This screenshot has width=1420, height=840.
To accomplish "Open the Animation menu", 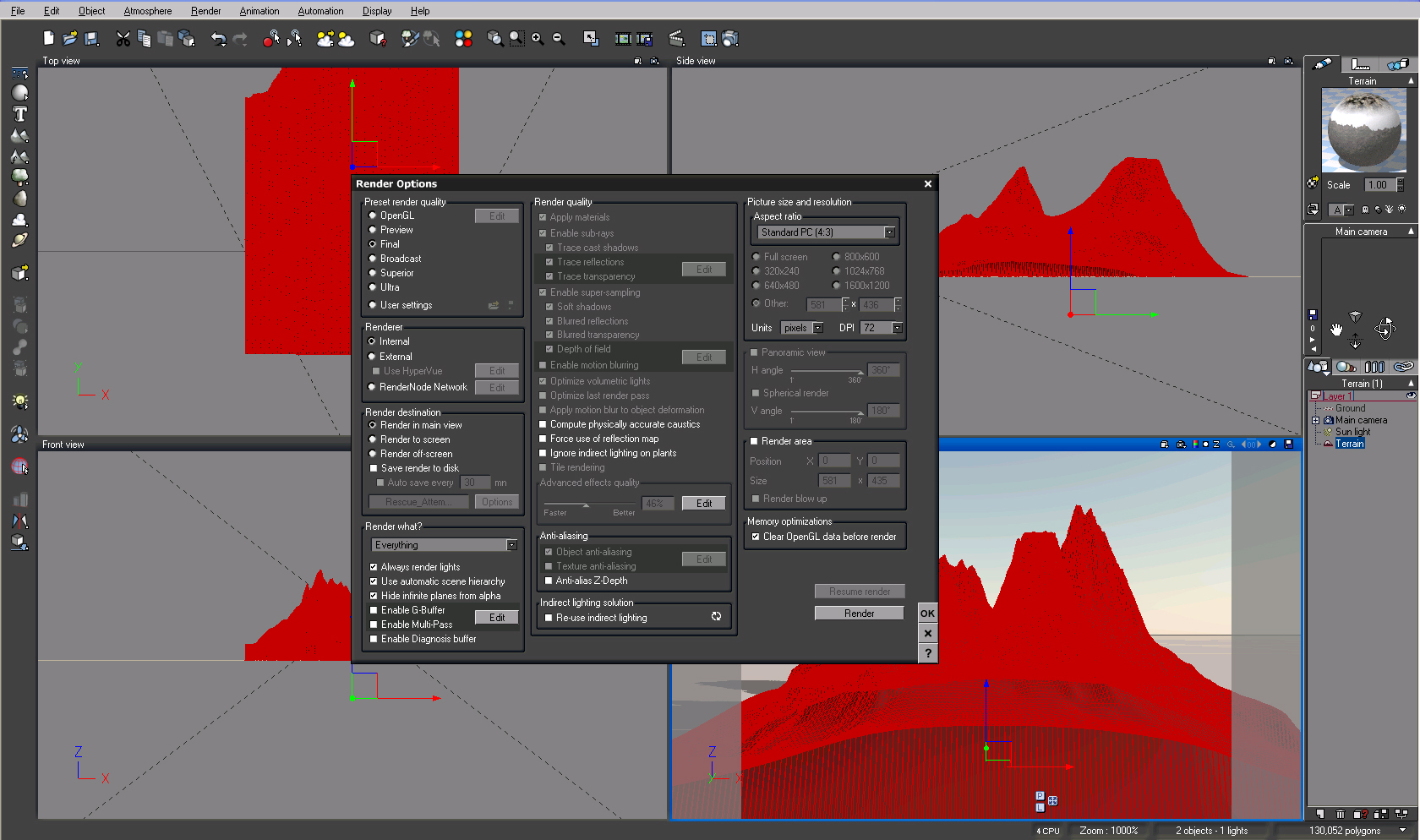I will (x=259, y=11).
